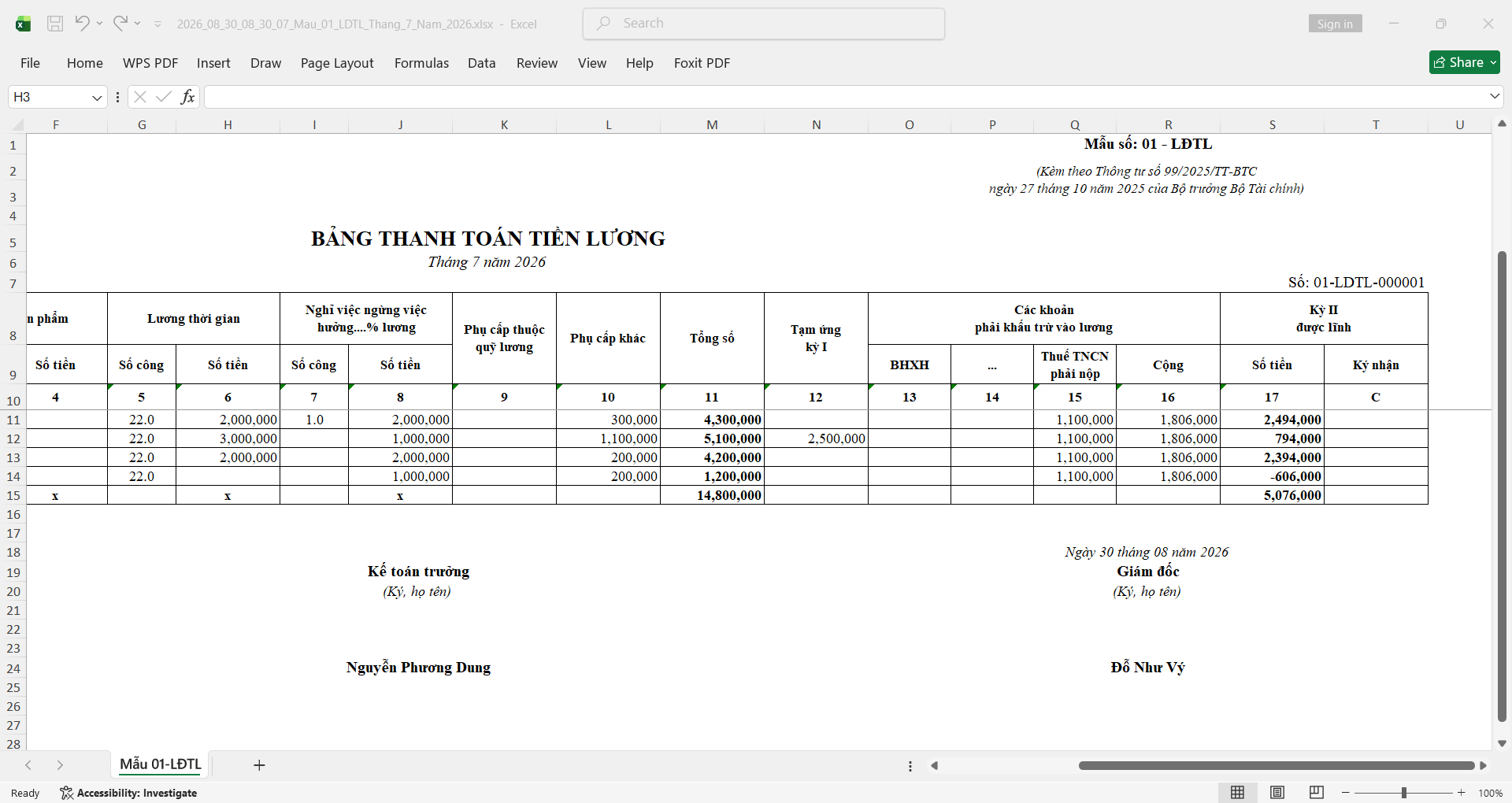Click the zoom slider handle
Screen dimensions: 1512x803
pyautogui.click(x=1404, y=793)
